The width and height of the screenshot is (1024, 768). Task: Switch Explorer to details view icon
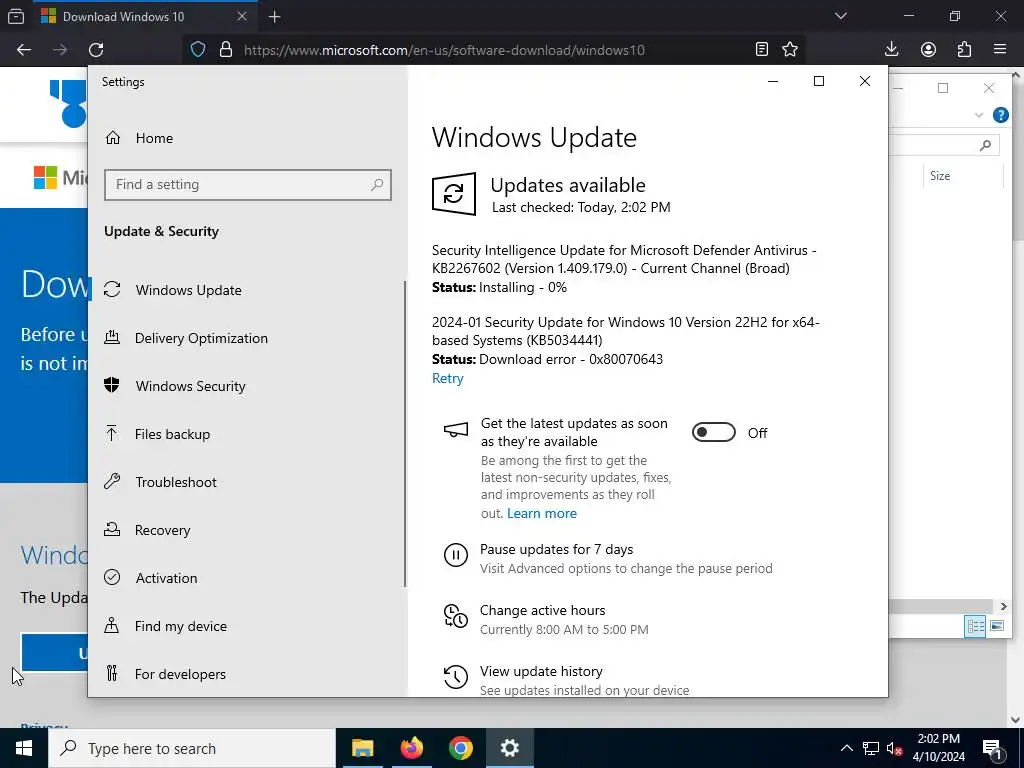[976, 626]
